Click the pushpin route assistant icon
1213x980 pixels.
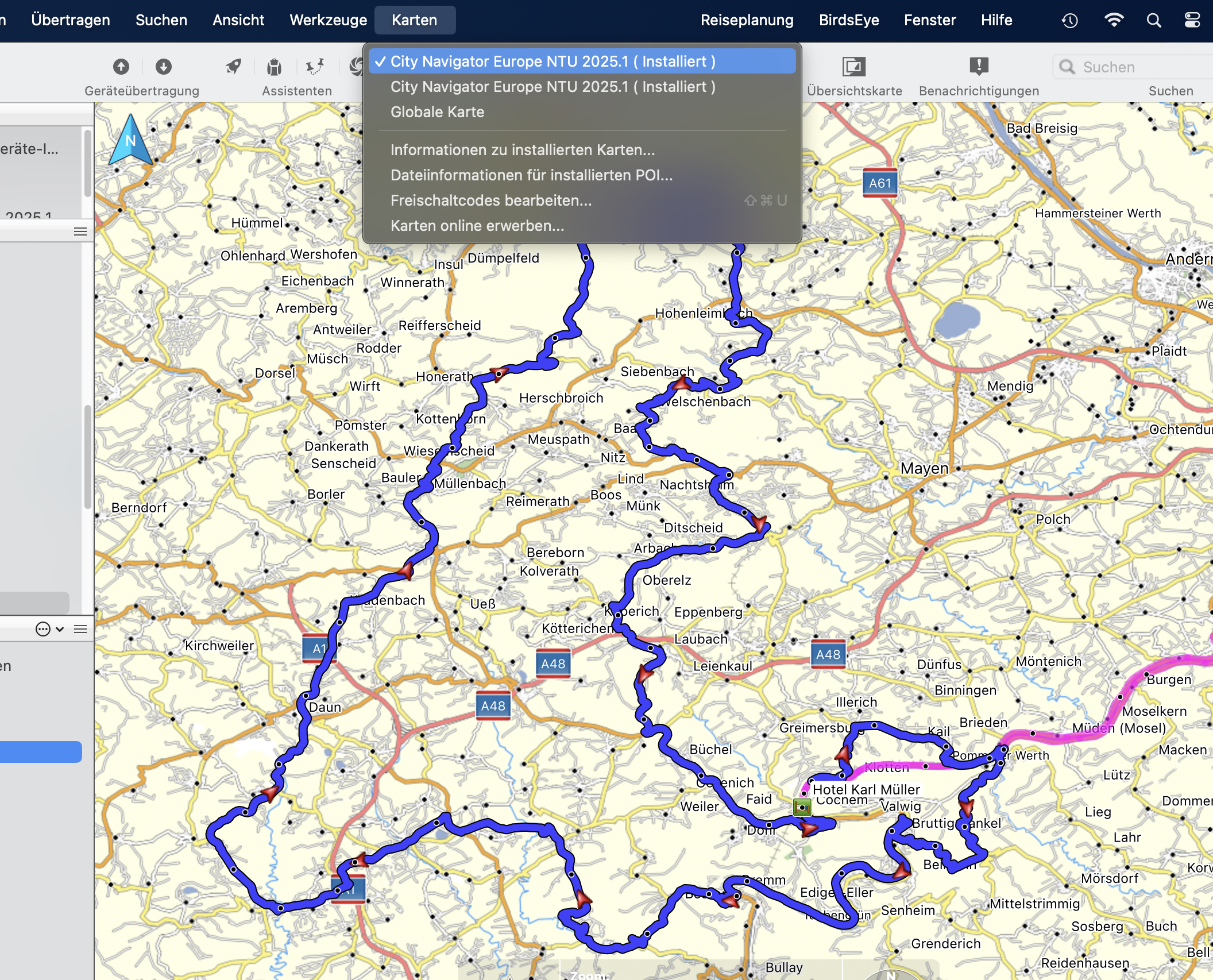coord(315,67)
